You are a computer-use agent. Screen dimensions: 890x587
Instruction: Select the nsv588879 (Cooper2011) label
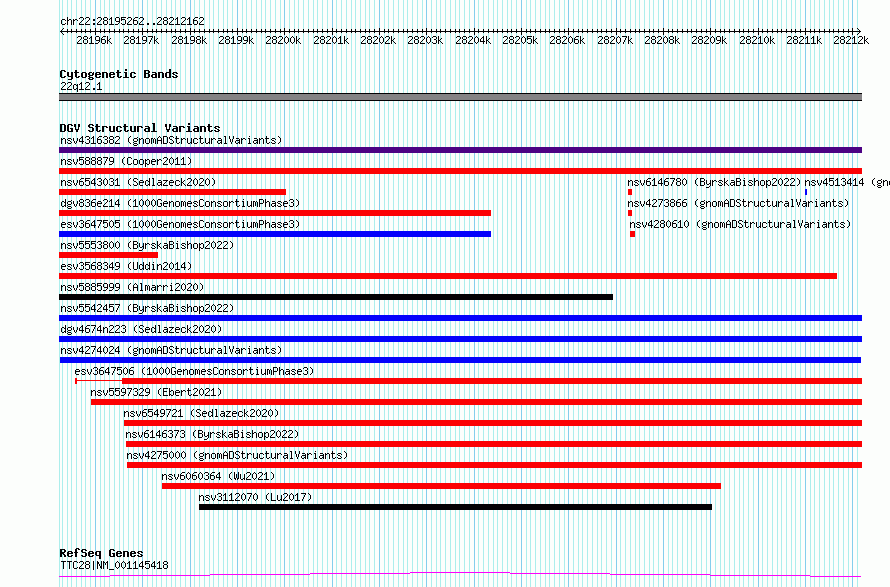click(126, 161)
